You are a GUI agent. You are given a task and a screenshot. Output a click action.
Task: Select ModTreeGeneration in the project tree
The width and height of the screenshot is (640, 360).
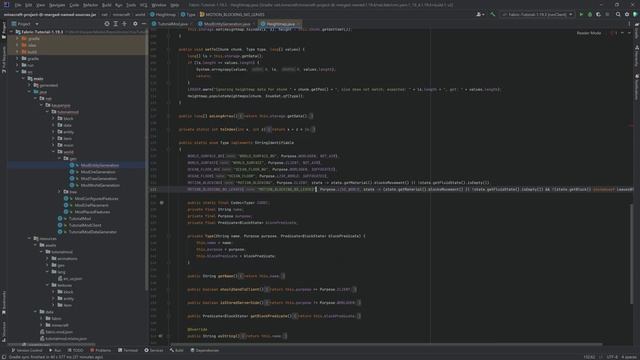(x=99, y=178)
